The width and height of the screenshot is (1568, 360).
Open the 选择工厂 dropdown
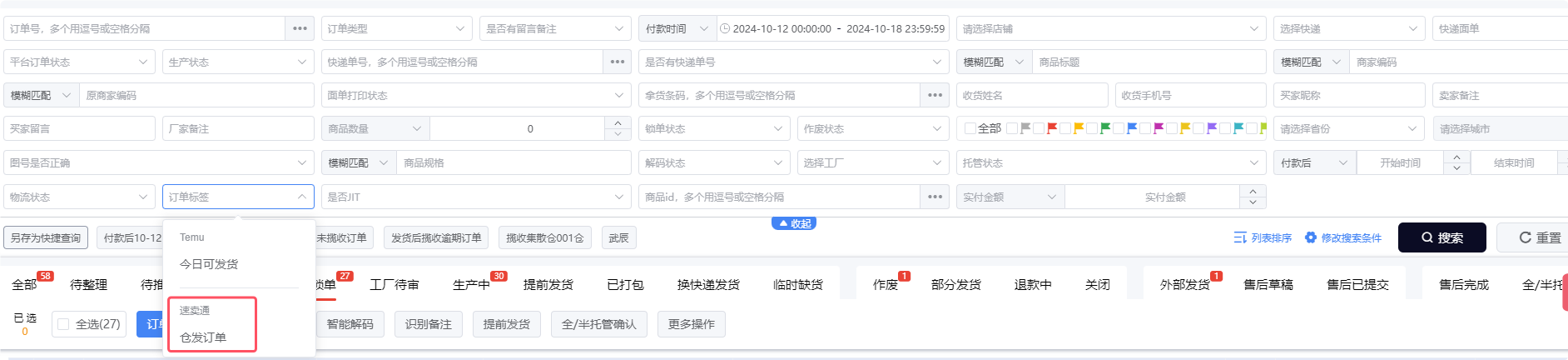873,162
